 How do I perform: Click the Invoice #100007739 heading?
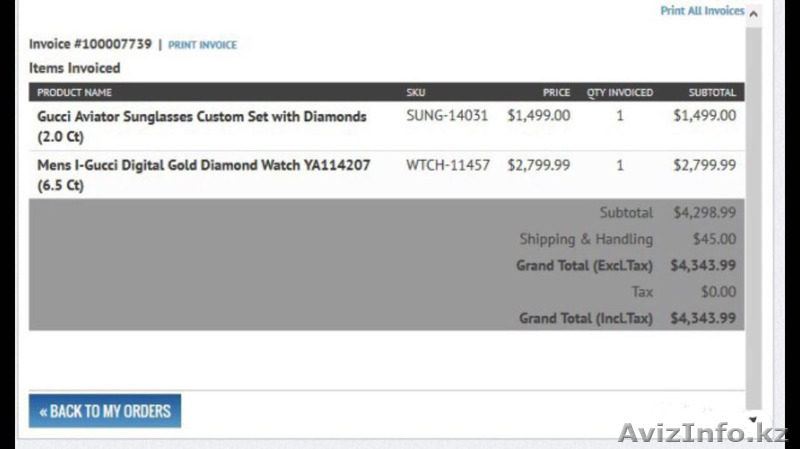point(90,44)
